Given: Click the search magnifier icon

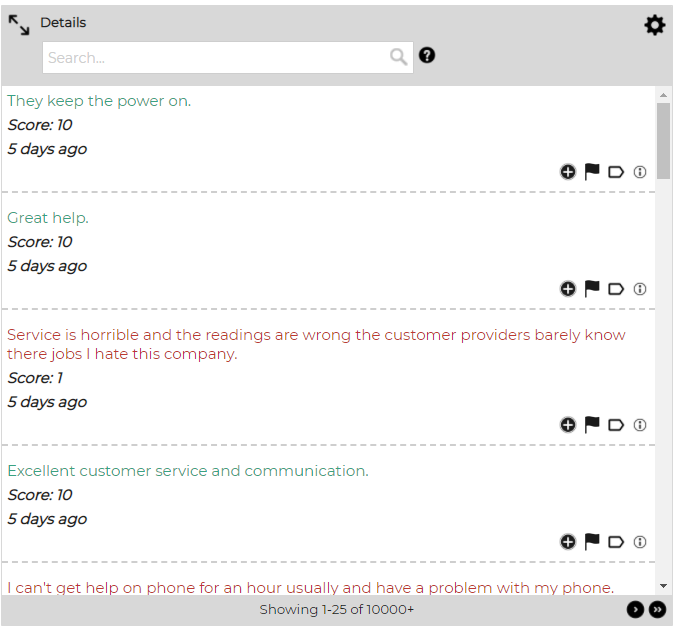Looking at the screenshot, I should pyautogui.click(x=399, y=57).
